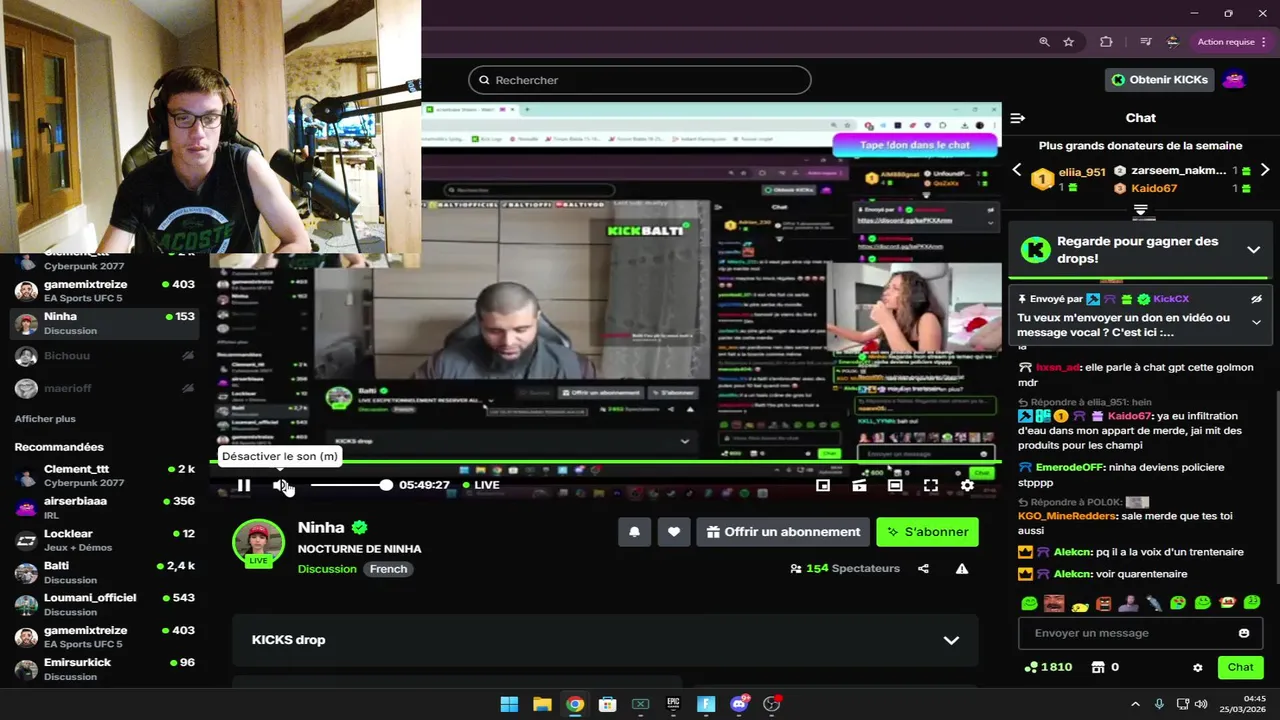The width and height of the screenshot is (1280, 720).
Task: Open the chat settings gear
Action: pyautogui.click(x=1198, y=667)
